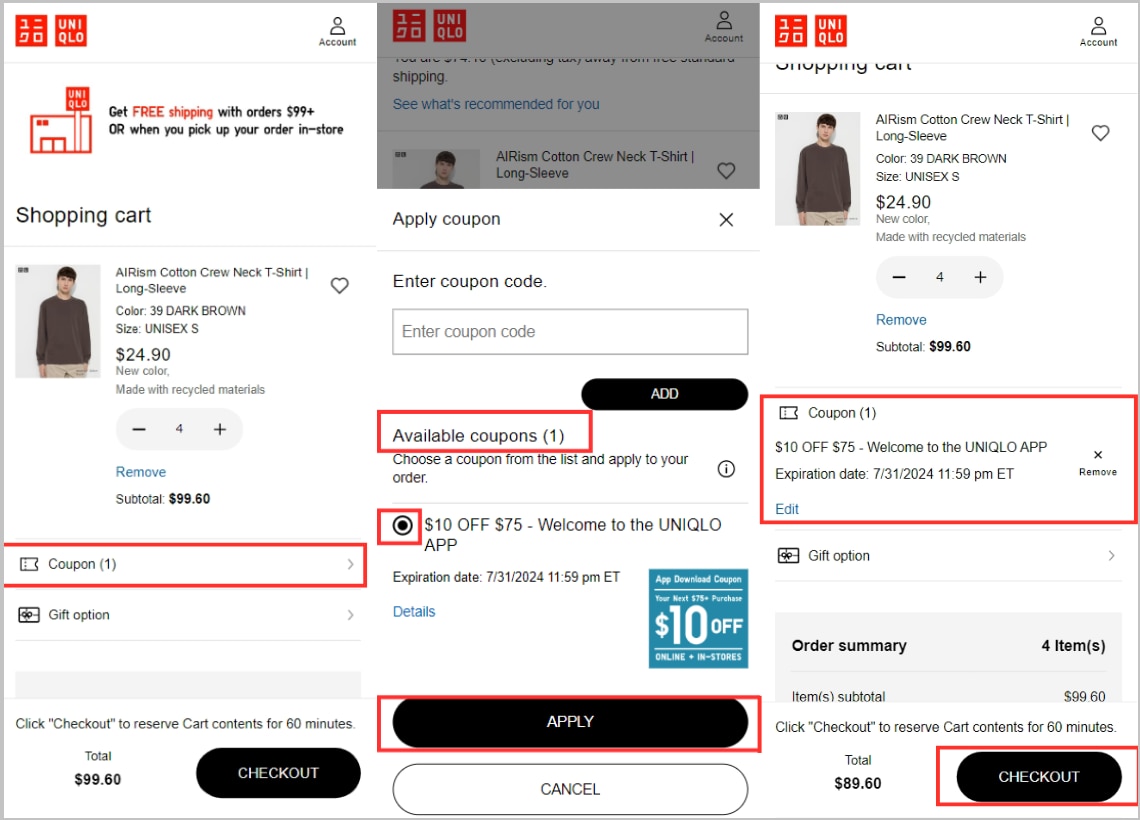Click CANCEL in coupon dialog

coord(570,789)
